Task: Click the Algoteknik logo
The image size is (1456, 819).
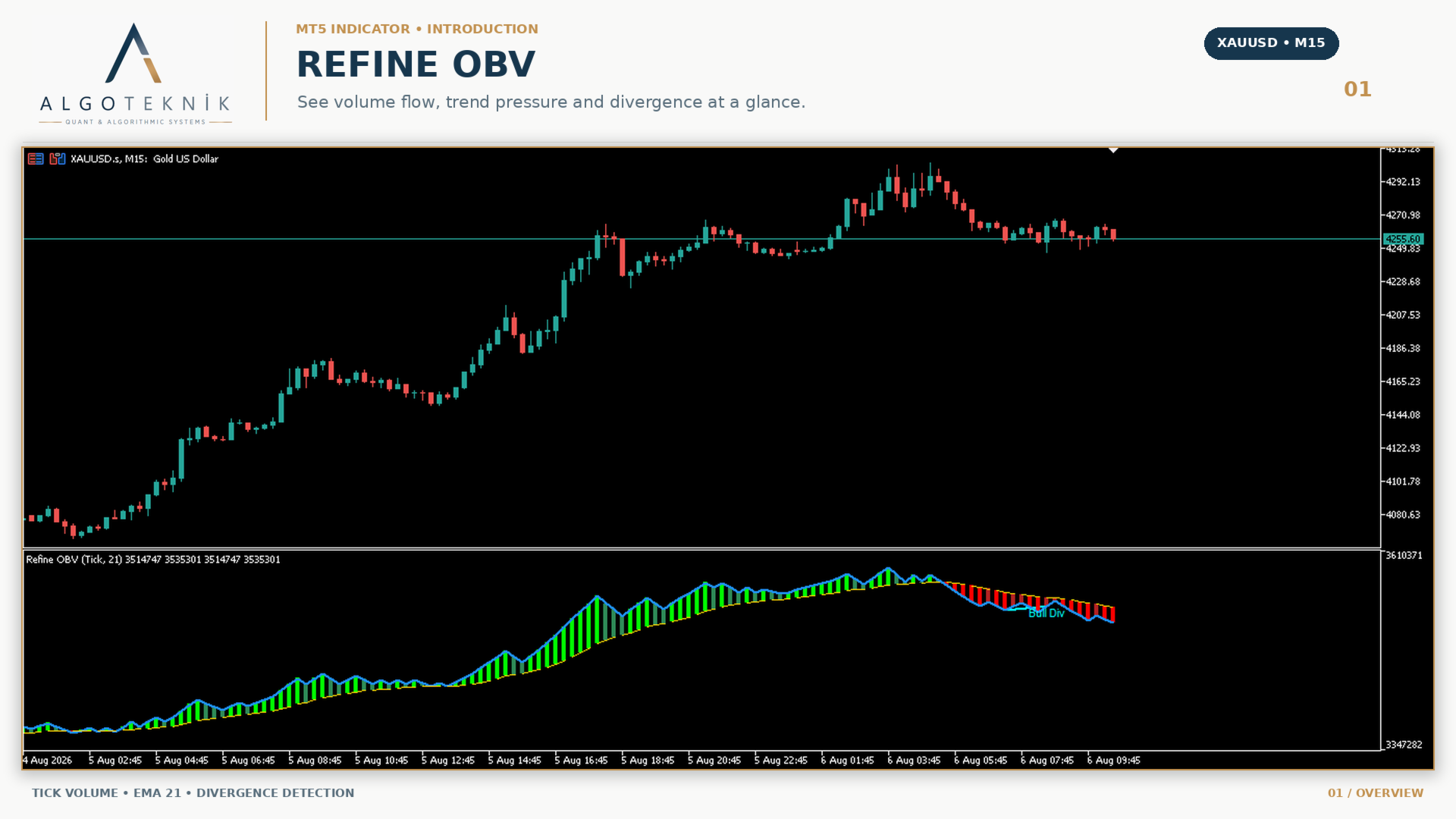Action: click(135, 74)
